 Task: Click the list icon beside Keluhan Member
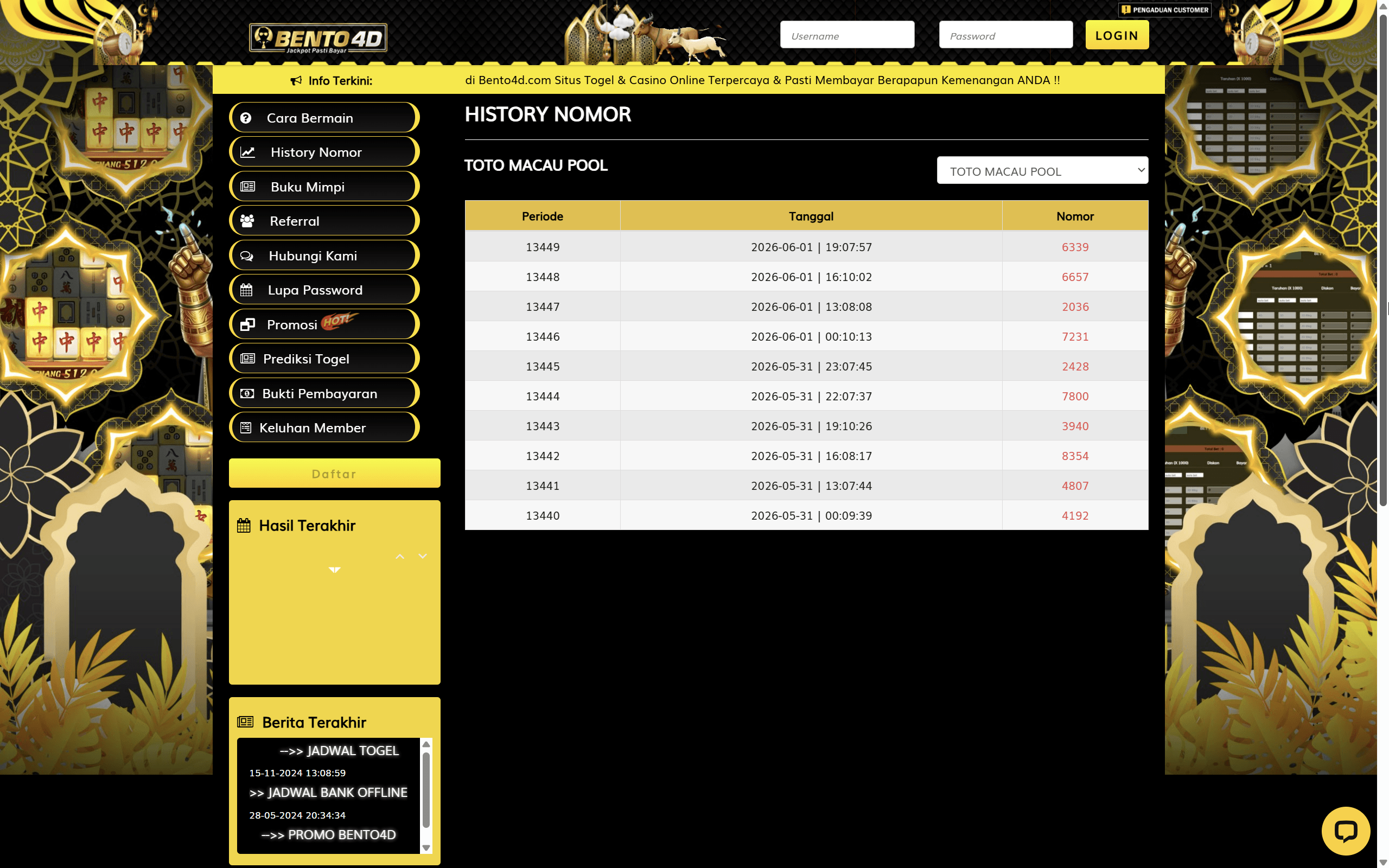pyautogui.click(x=246, y=427)
